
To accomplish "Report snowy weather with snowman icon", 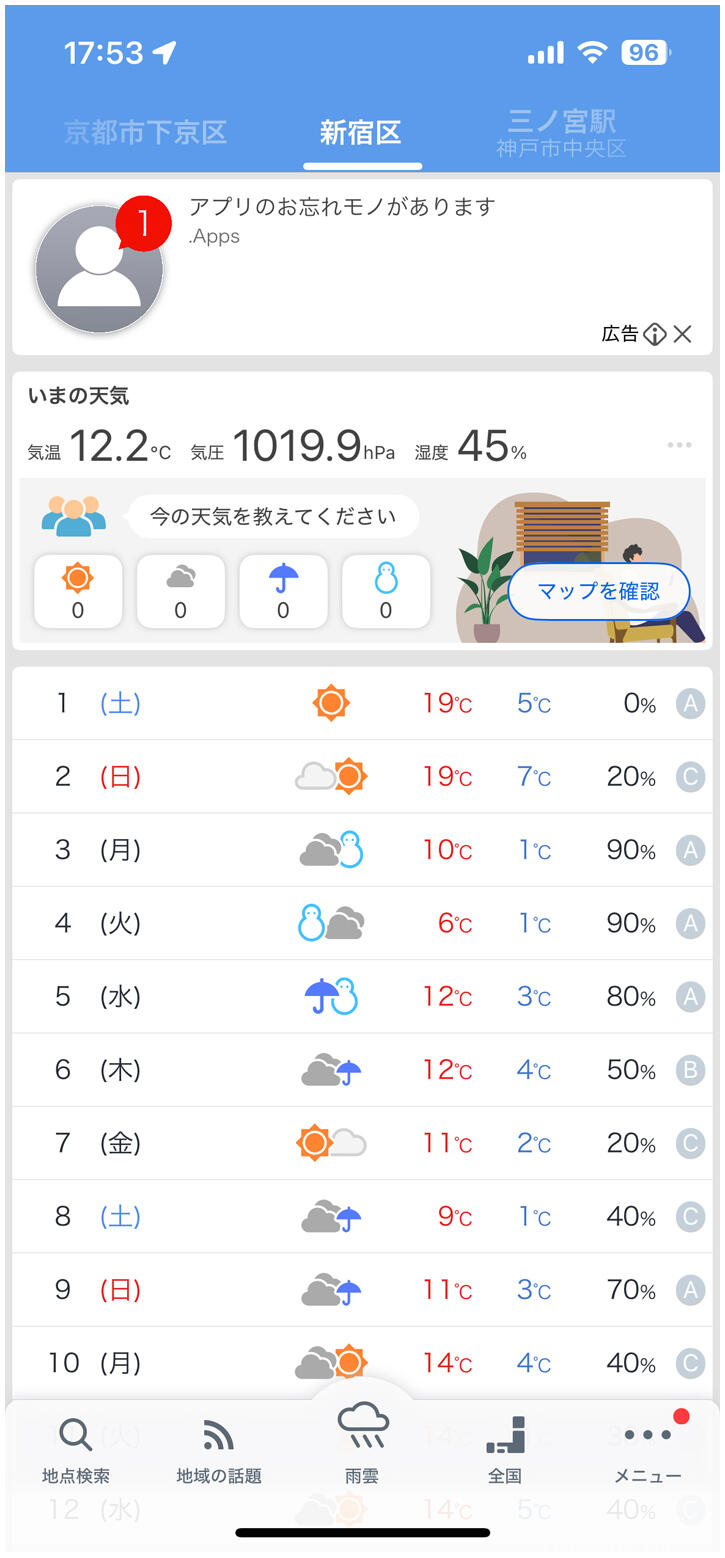I will pos(386,591).
